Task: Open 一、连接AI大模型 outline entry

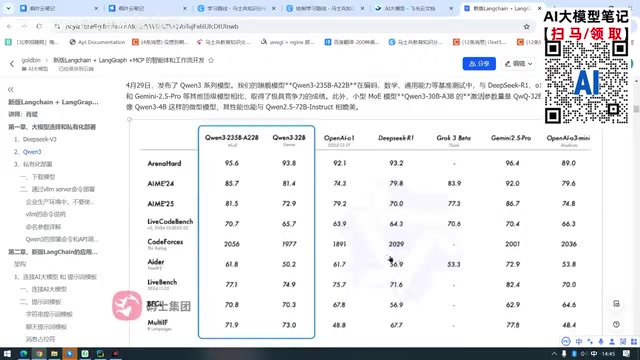Action: tap(43, 289)
